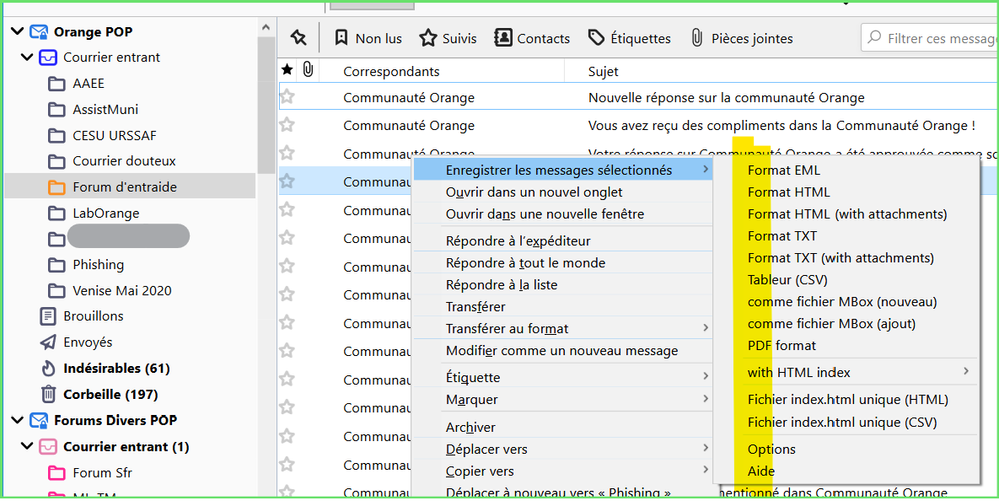Screen dimensions: 999x502
Task: Toggle the Pièces jointes filter
Action: [742, 38]
